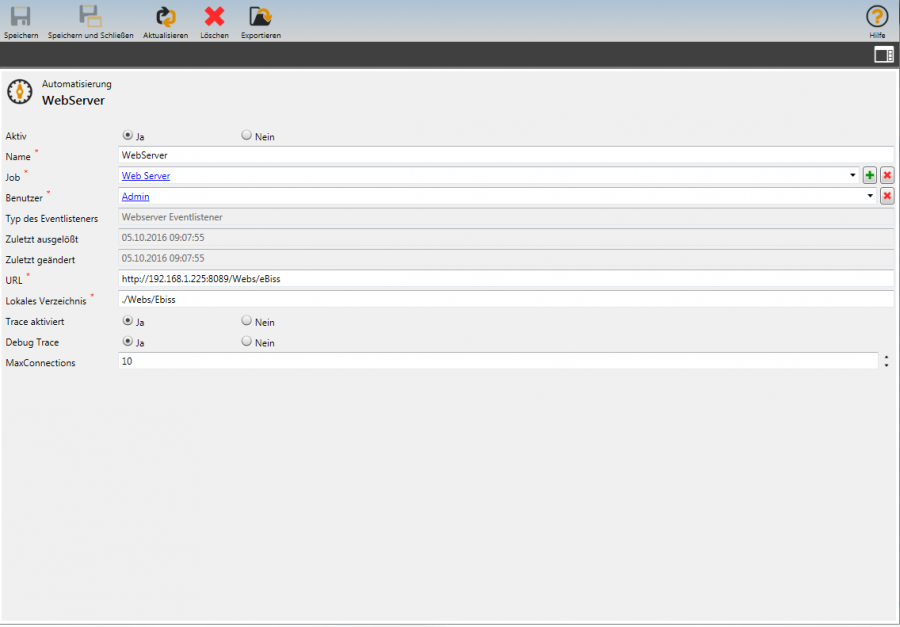Click the Lokales Verzeichnis label
The image size is (900, 627).
tap(46, 301)
